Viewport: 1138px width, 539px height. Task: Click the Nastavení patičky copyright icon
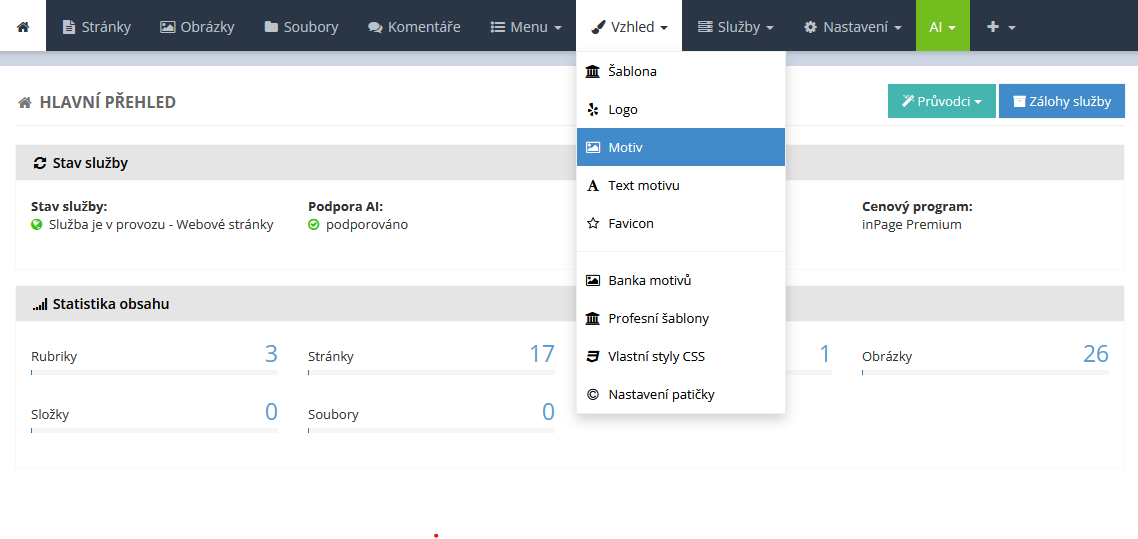[593, 395]
